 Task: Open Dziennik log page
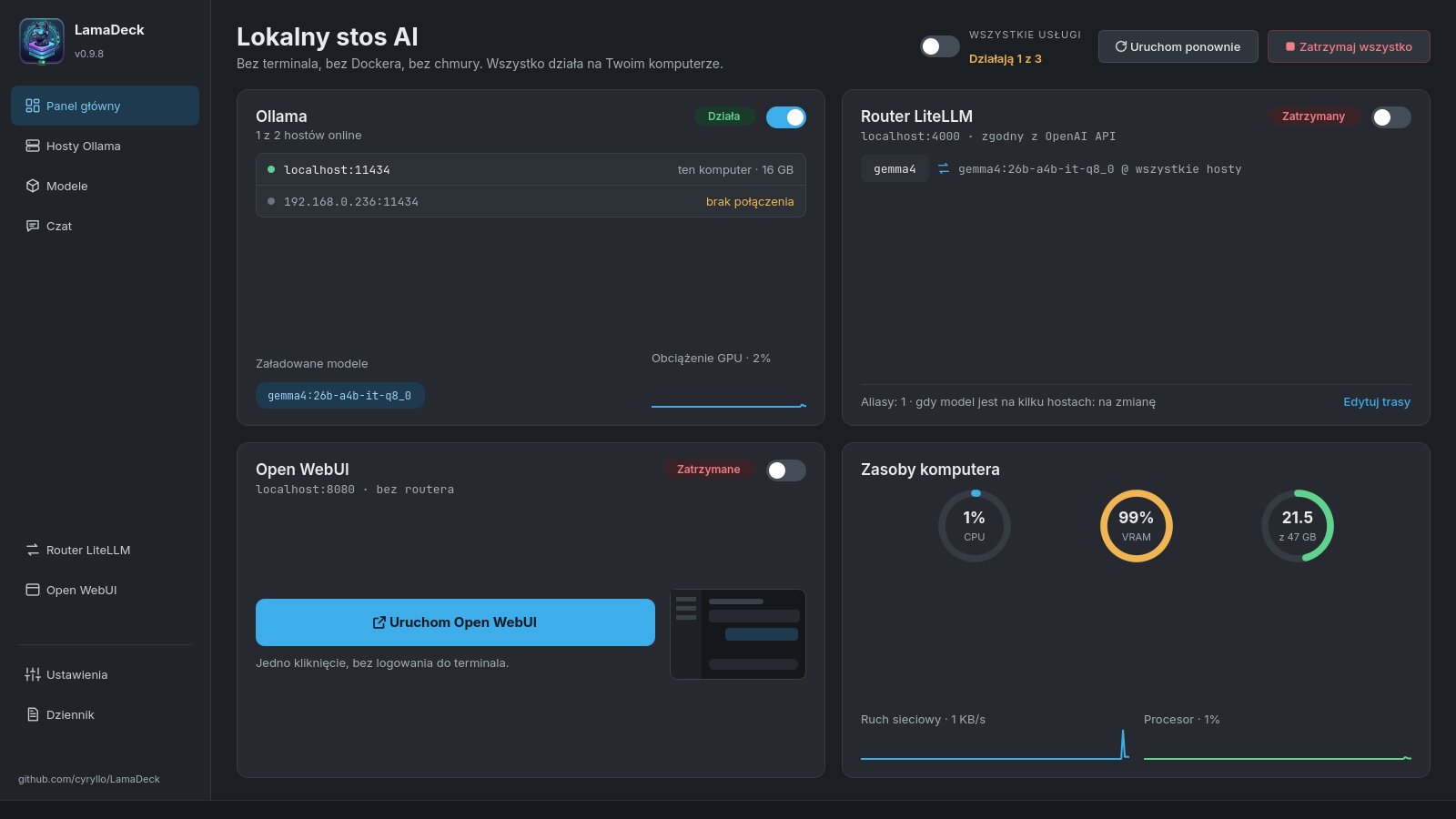click(x=105, y=714)
